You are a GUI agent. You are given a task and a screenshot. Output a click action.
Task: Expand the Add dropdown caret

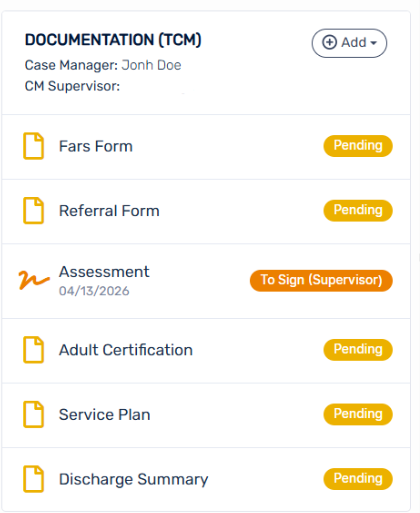click(x=374, y=43)
